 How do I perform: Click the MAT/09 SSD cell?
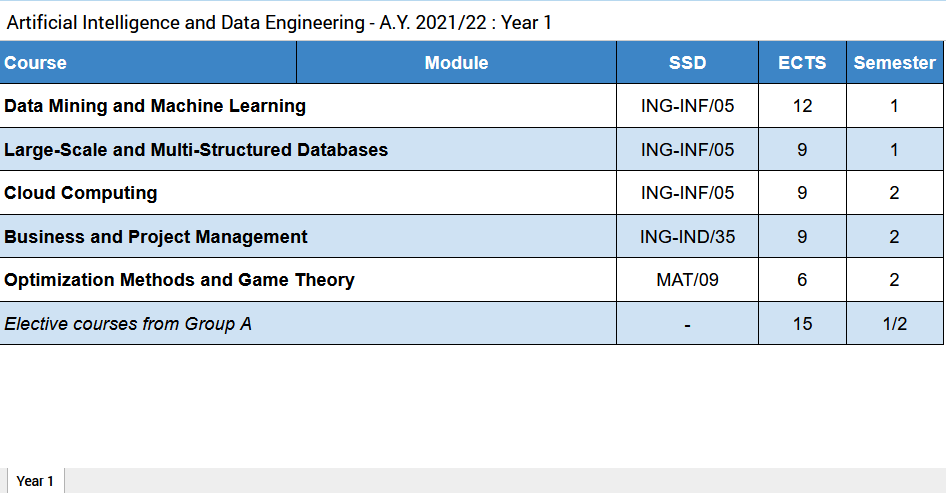tap(687, 280)
